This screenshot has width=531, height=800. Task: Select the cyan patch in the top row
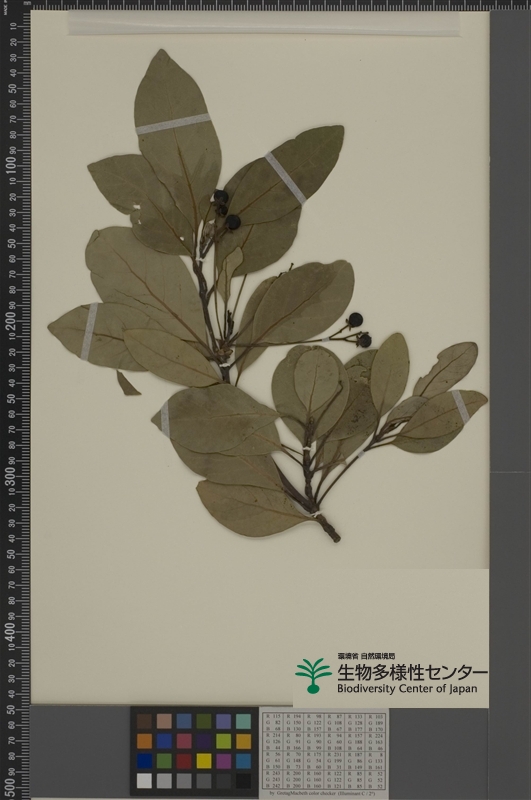point(243,721)
